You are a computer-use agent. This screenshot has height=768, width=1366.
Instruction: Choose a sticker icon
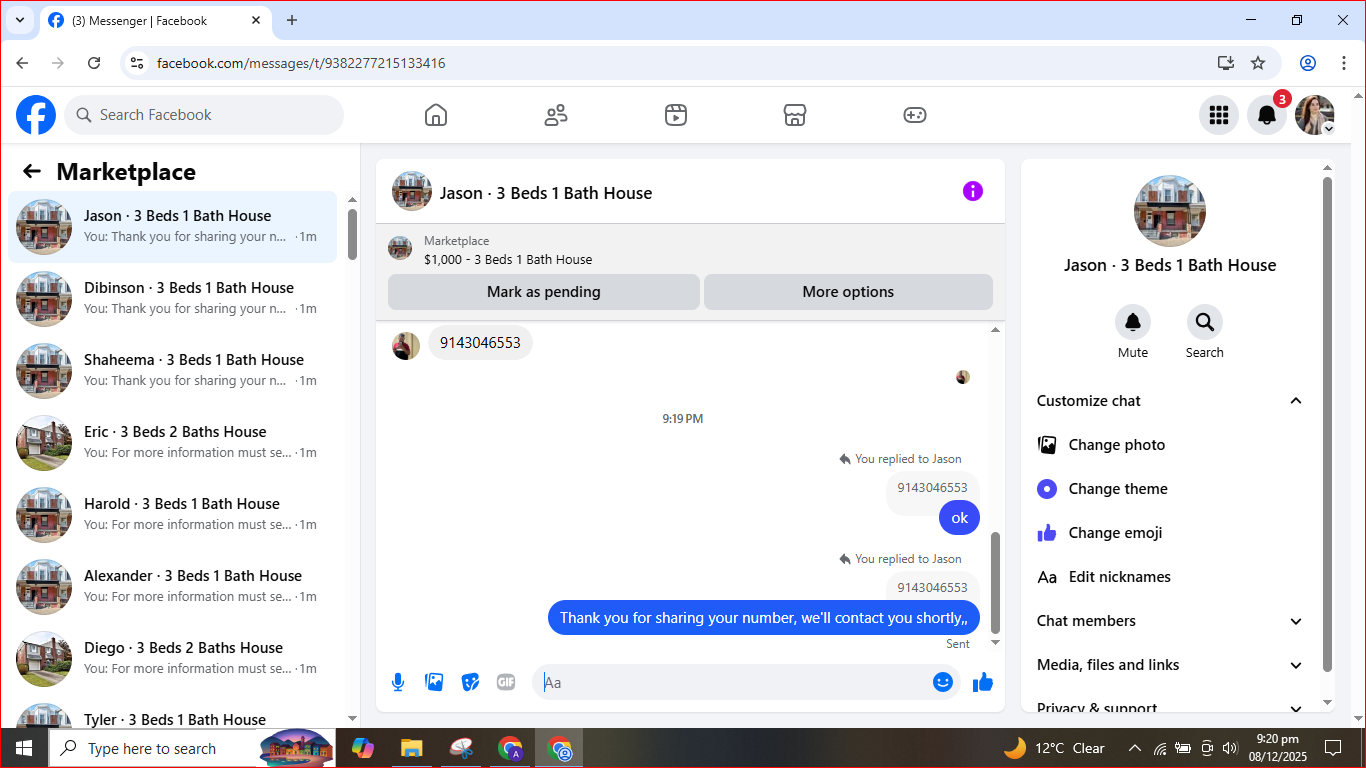[x=470, y=682]
